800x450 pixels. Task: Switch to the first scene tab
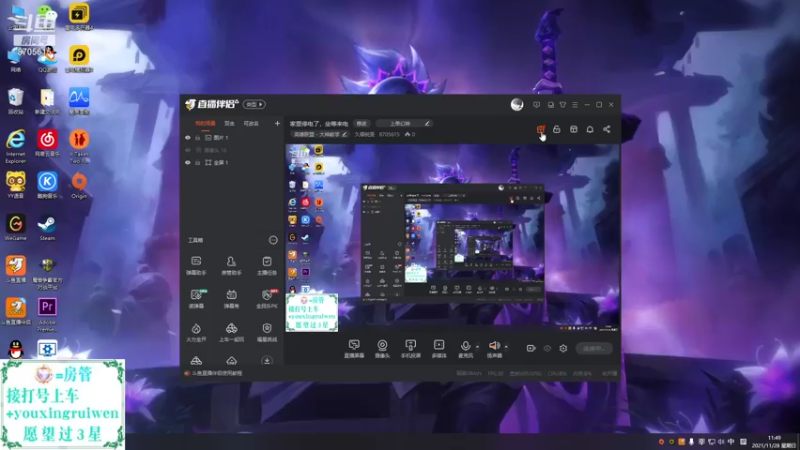[x=205, y=123]
